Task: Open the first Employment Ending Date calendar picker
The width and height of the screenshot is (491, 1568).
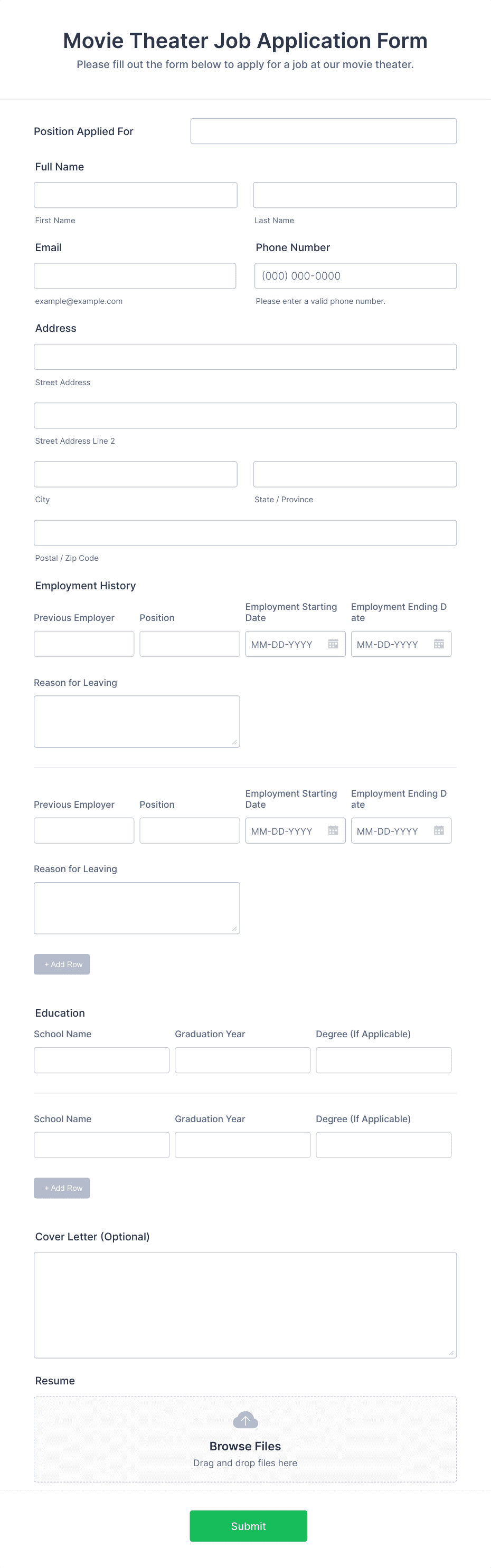Action: 439,643
